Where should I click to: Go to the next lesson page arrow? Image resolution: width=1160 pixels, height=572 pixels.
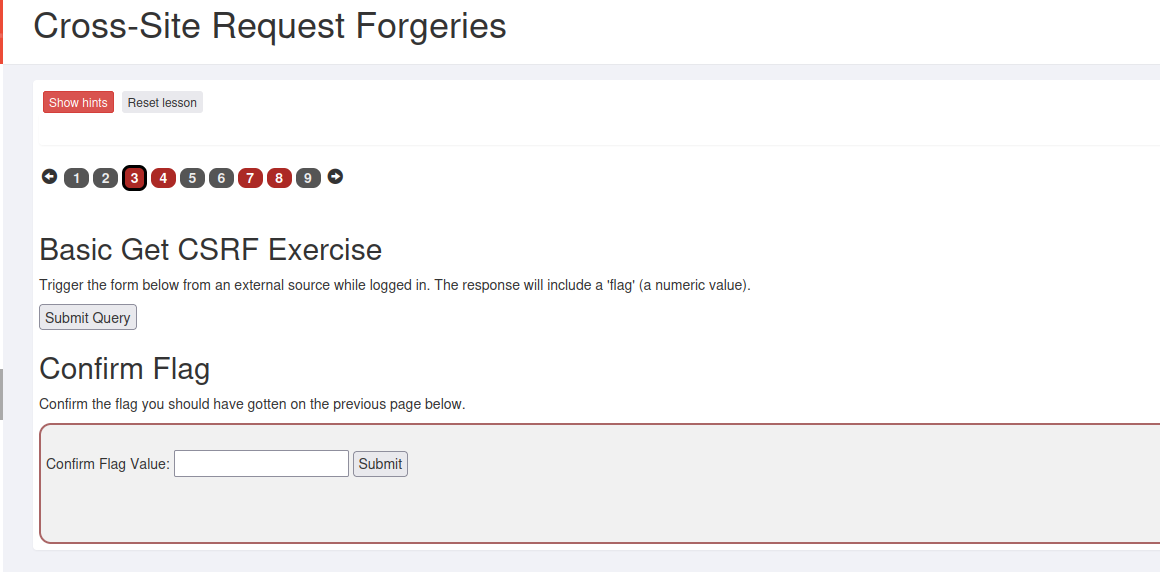[x=335, y=177]
